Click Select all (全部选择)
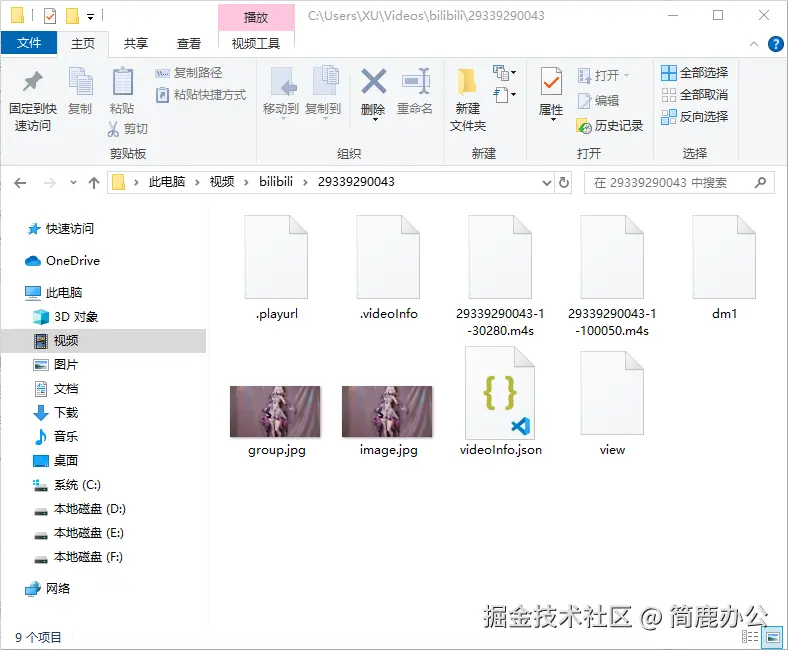This screenshot has height=650, width=788. (695, 73)
